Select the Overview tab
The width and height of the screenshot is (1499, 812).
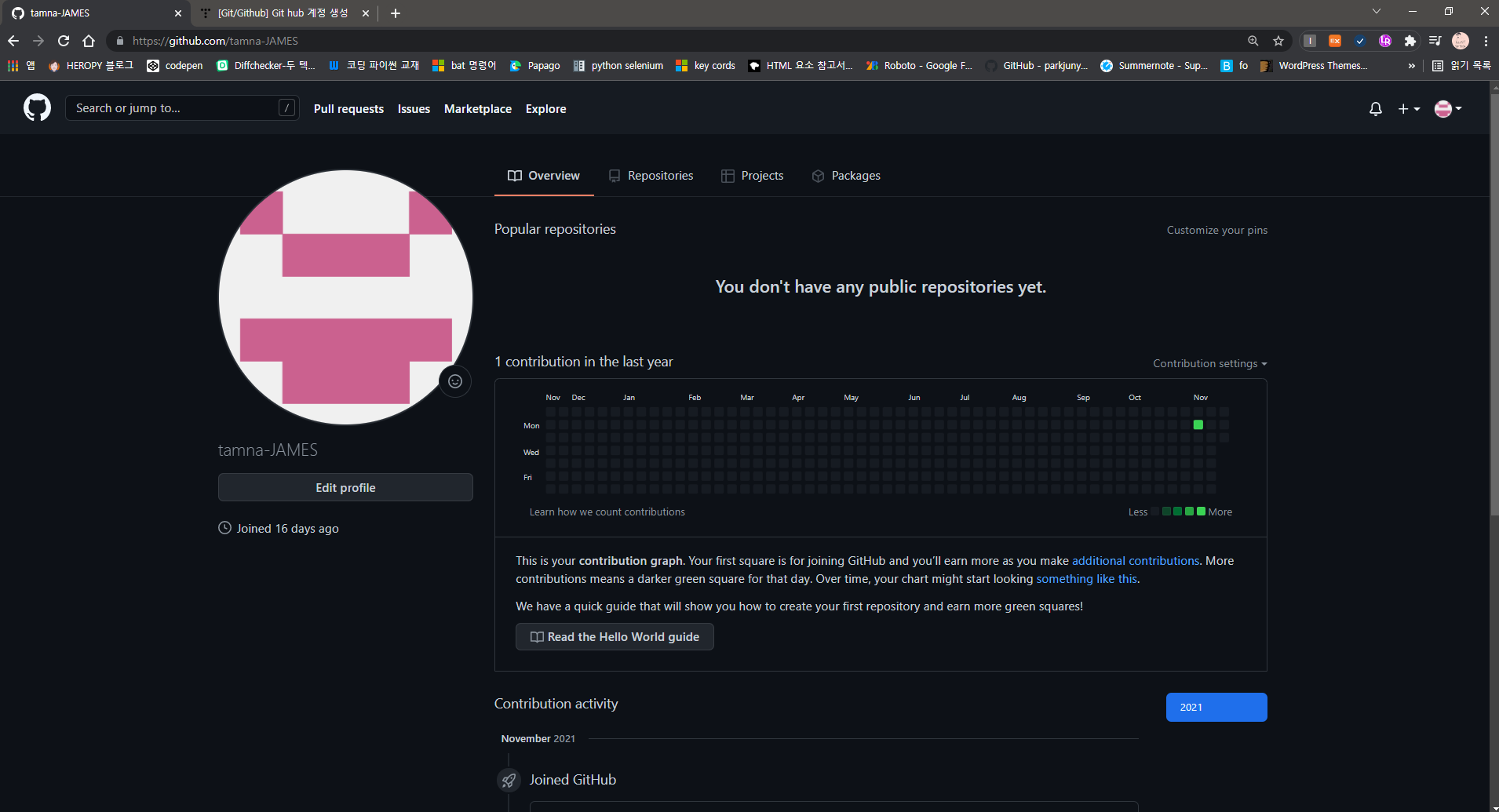tap(544, 176)
